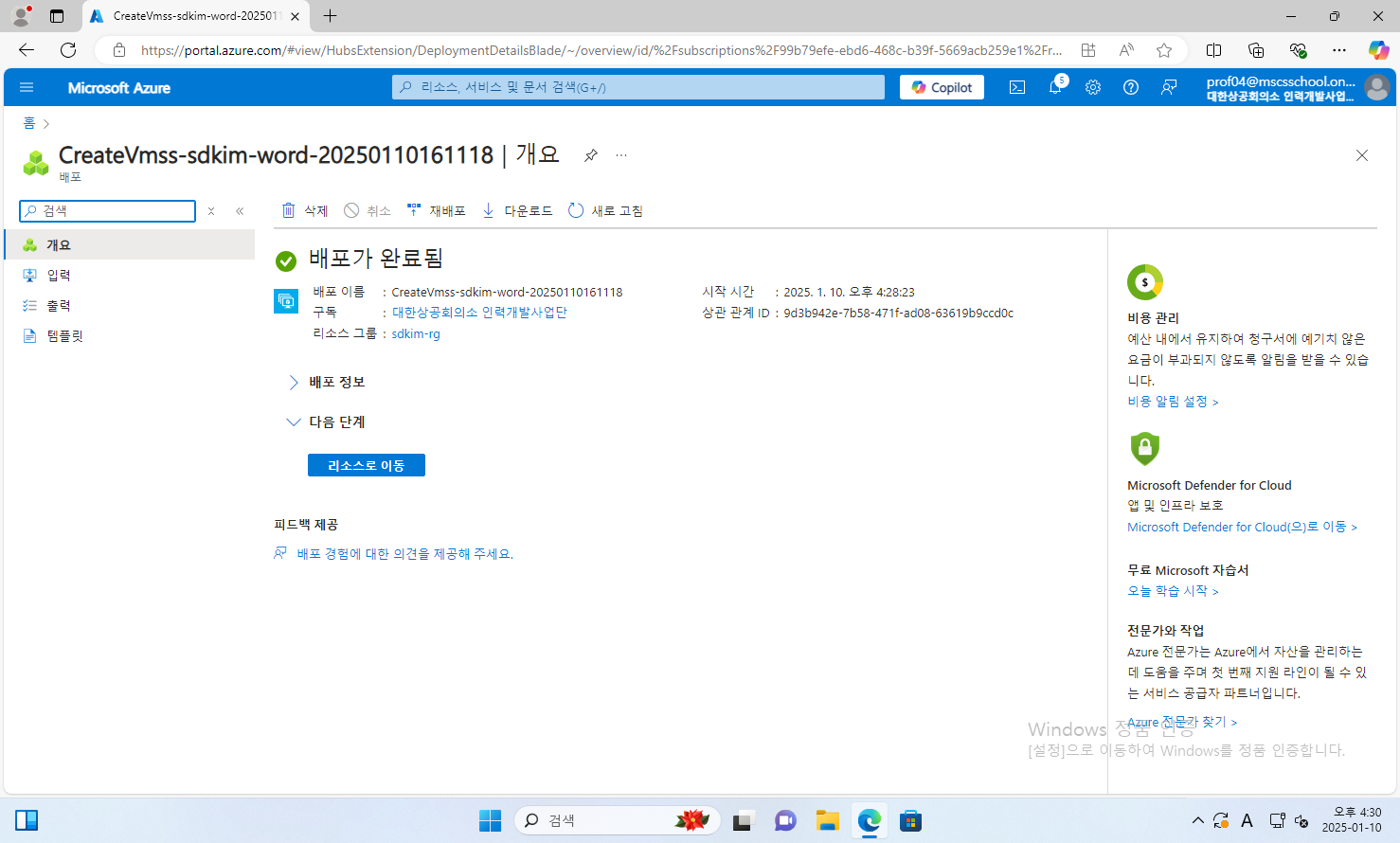1400x843 pixels.
Task: Click the Microsoft Azure logo text
Action: pyautogui.click(x=119, y=87)
